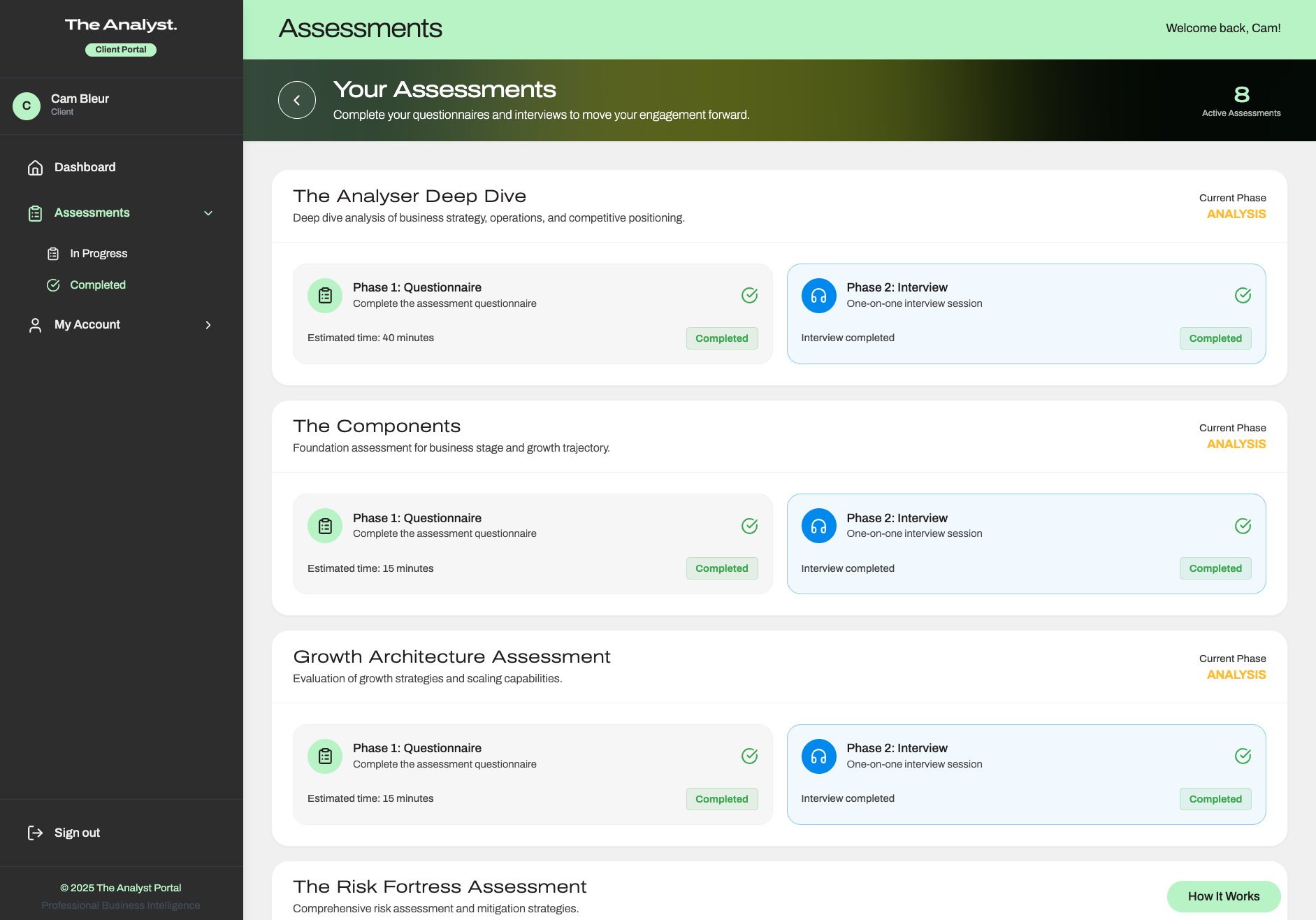Screen dimensions: 1316x920
Task: Click The Components questionnaire clipboard icon
Action: click(325, 526)
